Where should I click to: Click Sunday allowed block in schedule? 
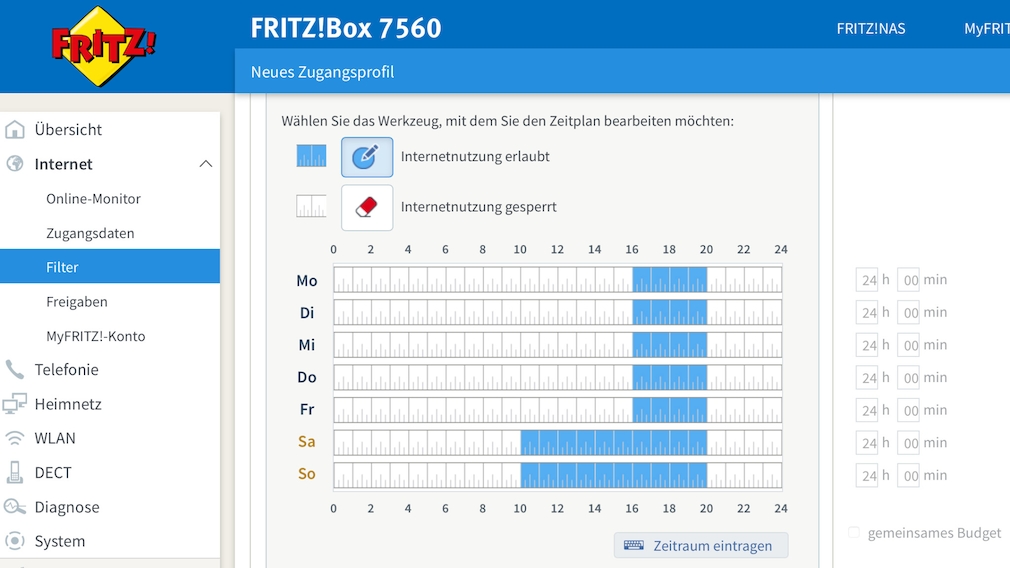click(x=614, y=475)
